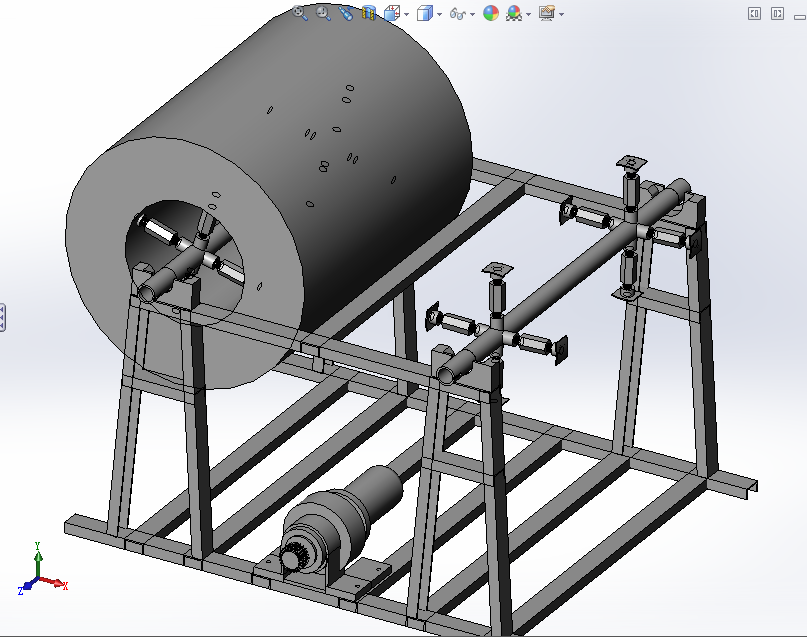This screenshot has height=637, width=807.
Task: Select the motor on the base frame
Action: click(342, 517)
